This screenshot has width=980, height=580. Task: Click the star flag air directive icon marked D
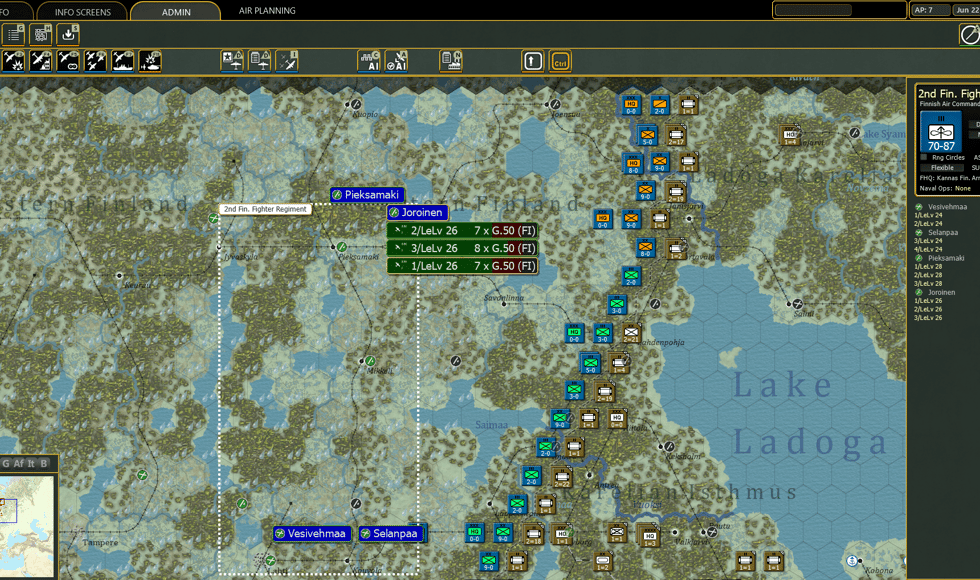coord(232,61)
